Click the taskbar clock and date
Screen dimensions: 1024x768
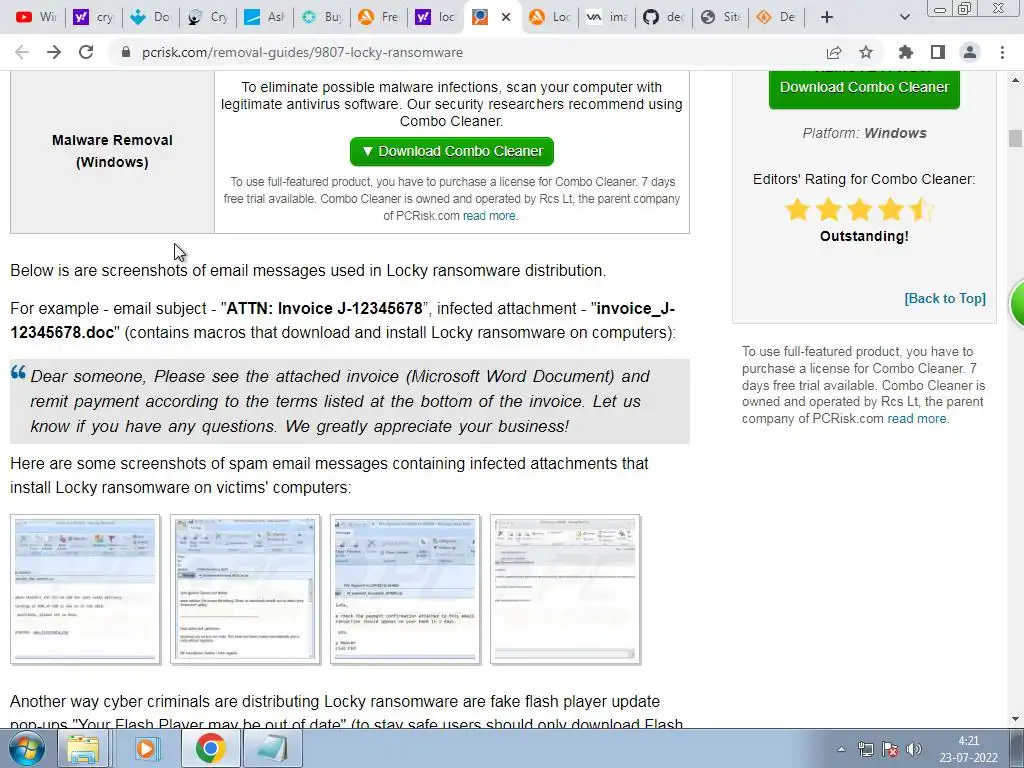968,749
